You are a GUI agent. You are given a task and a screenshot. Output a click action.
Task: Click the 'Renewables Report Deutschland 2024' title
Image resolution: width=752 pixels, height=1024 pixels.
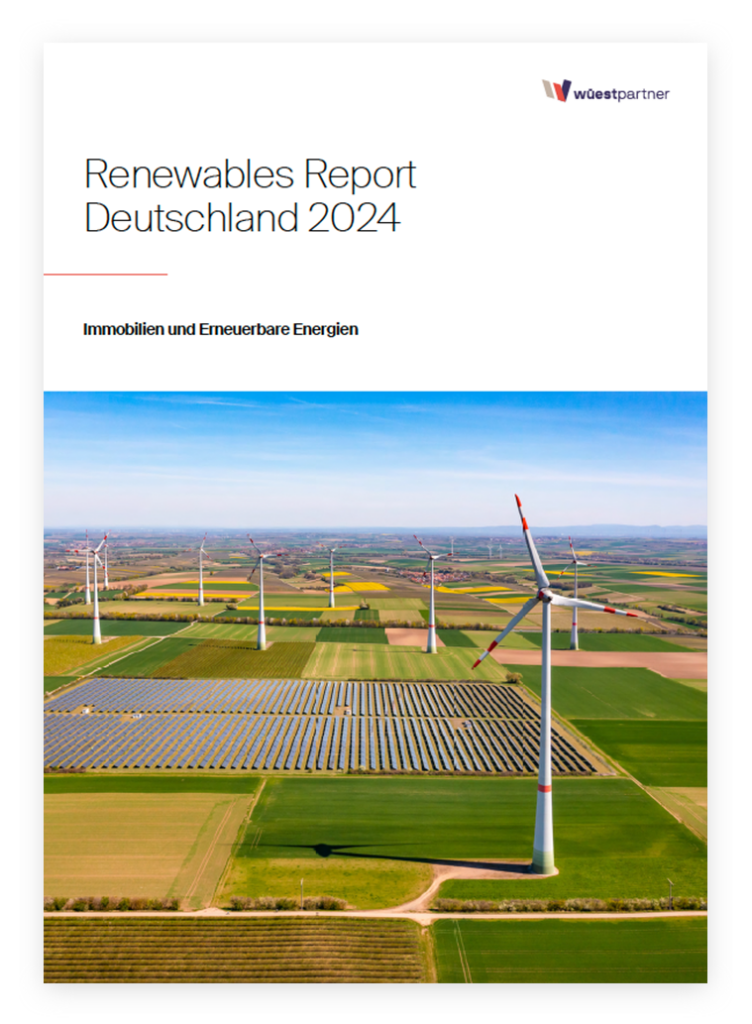[x=250, y=195]
